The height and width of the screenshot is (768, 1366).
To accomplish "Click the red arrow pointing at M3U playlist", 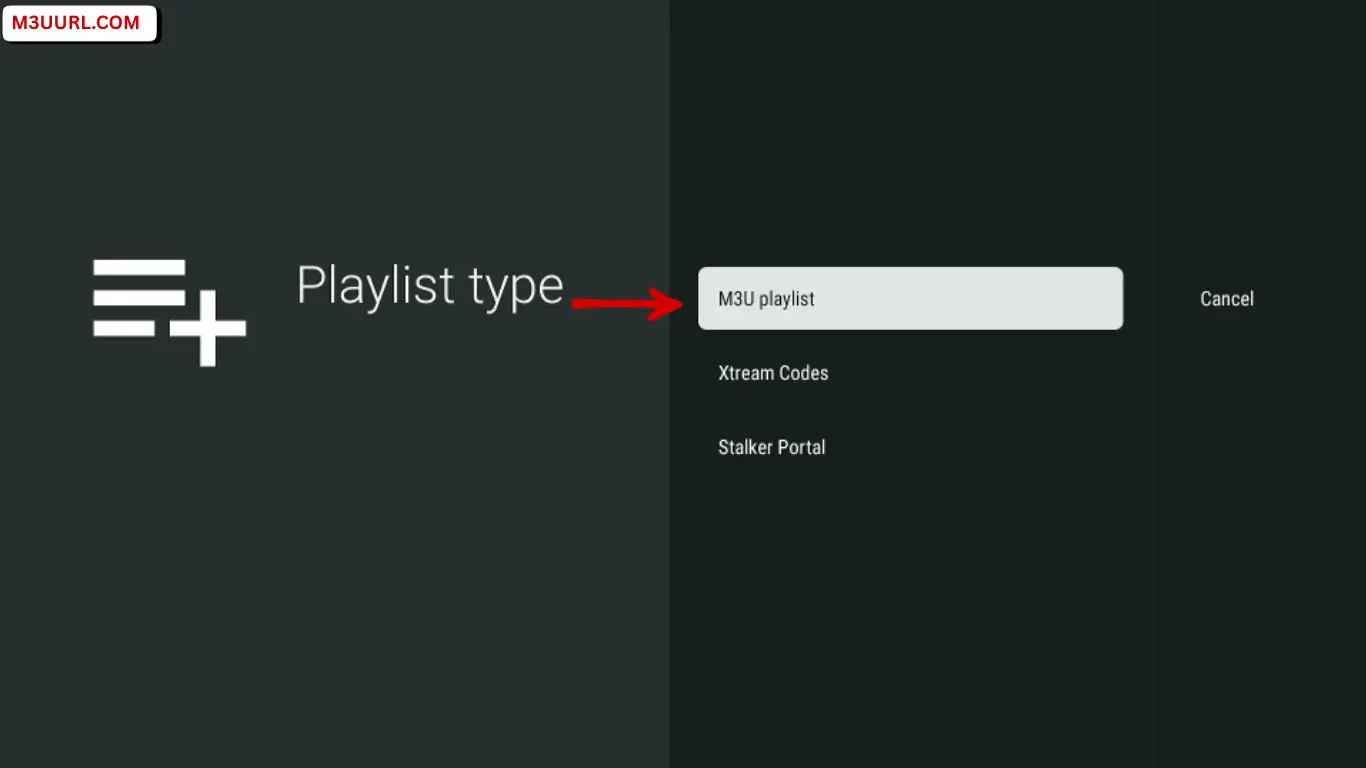I will (625, 305).
